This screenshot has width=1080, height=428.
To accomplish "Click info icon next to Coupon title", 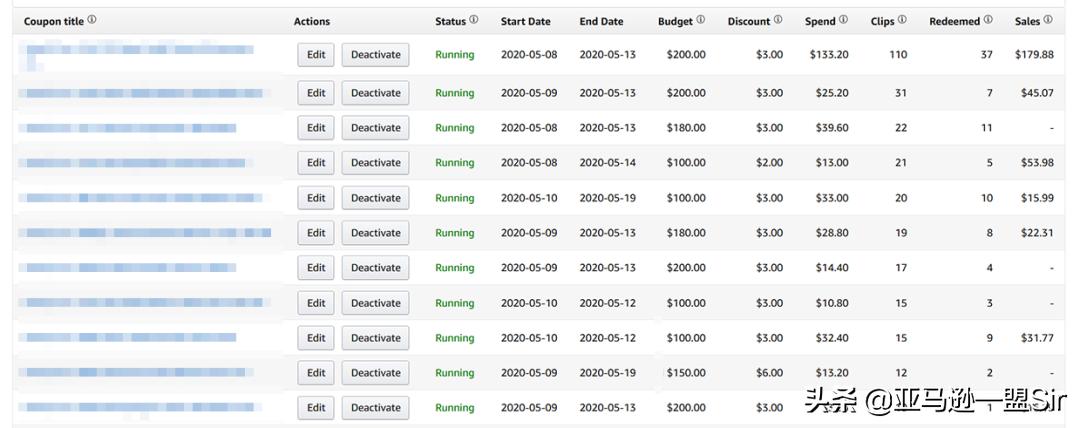I will [x=93, y=20].
